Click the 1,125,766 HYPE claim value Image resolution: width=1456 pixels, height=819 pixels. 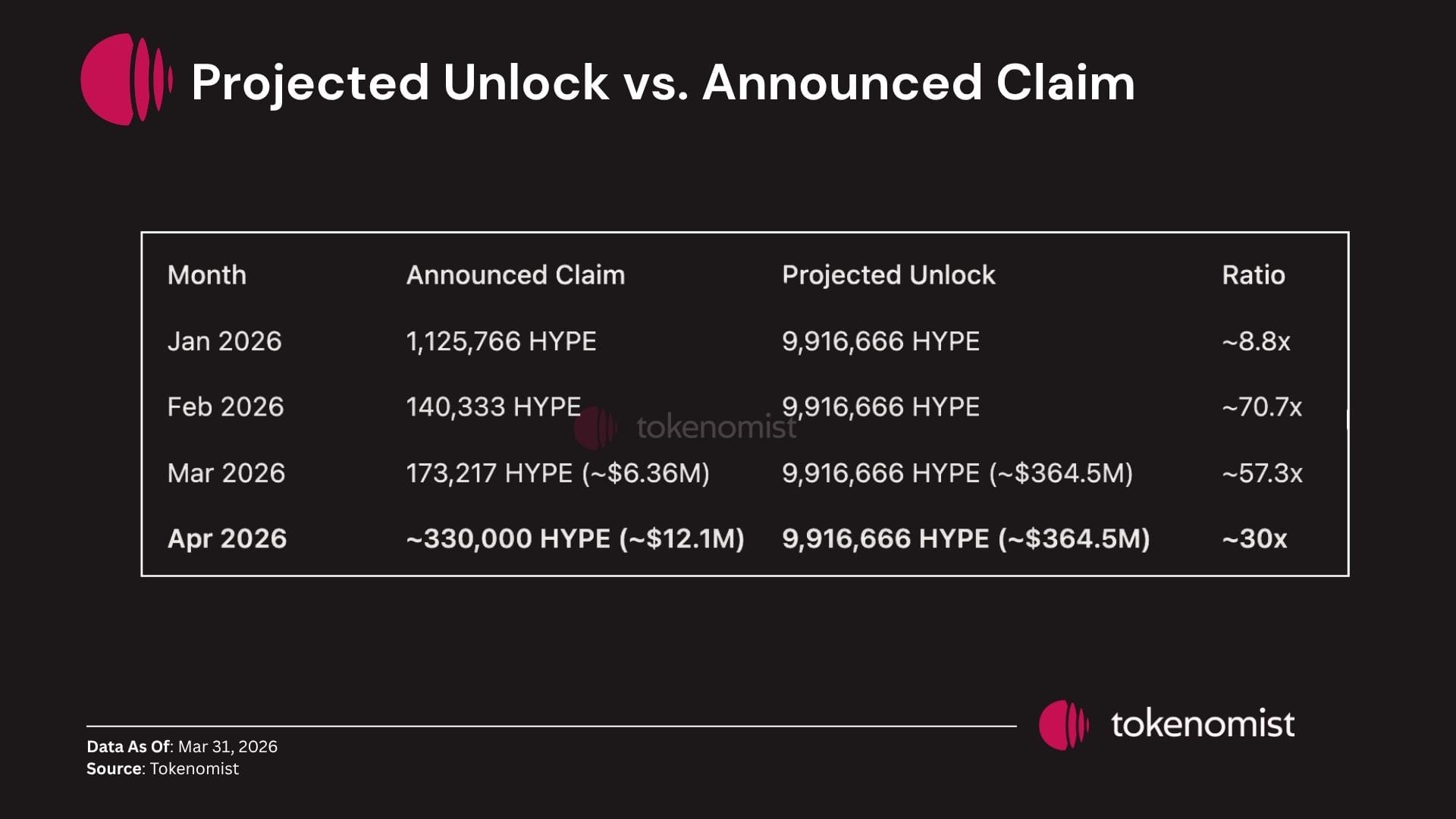501,341
